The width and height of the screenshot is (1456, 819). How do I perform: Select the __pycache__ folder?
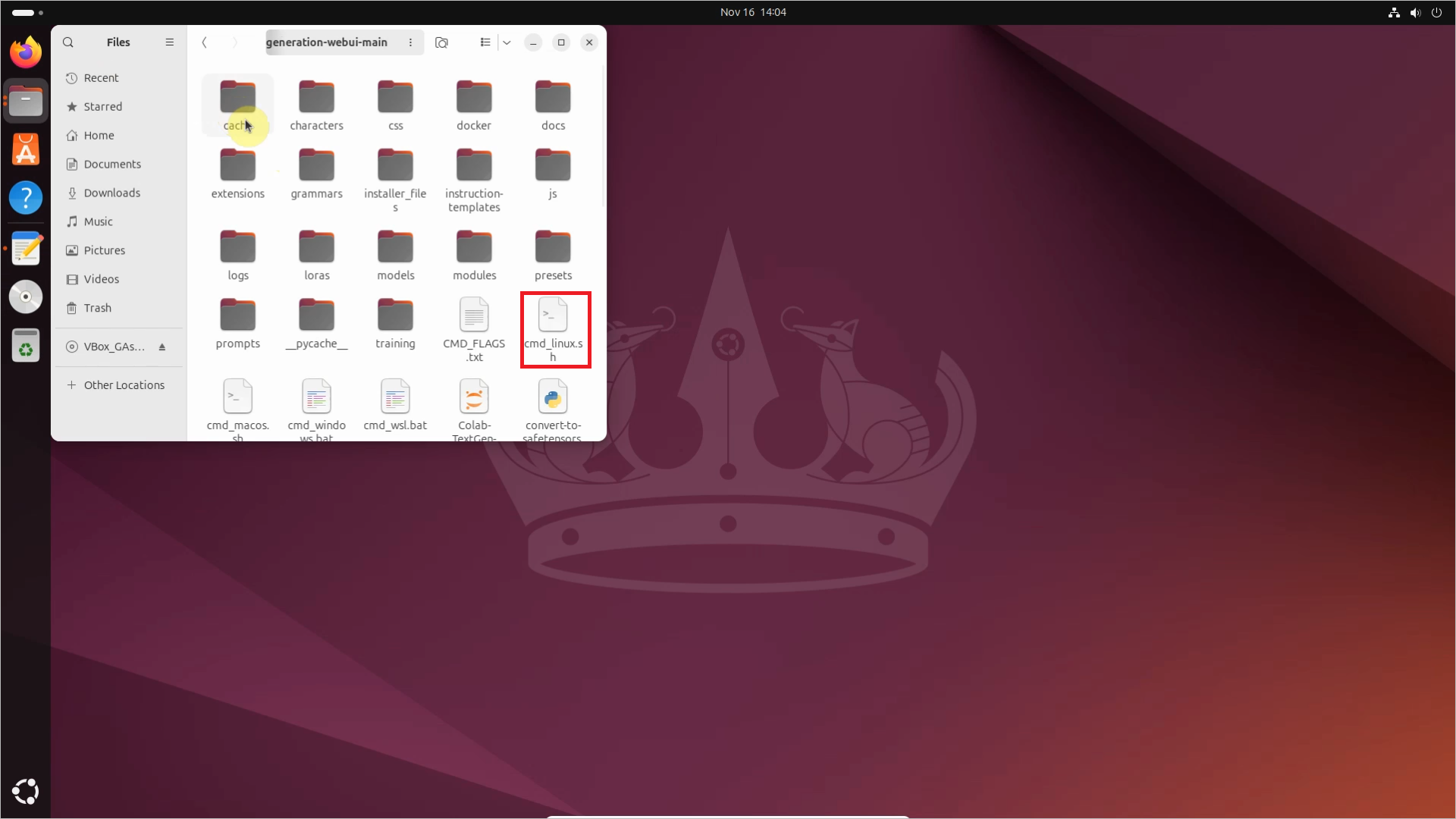click(x=317, y=324)
